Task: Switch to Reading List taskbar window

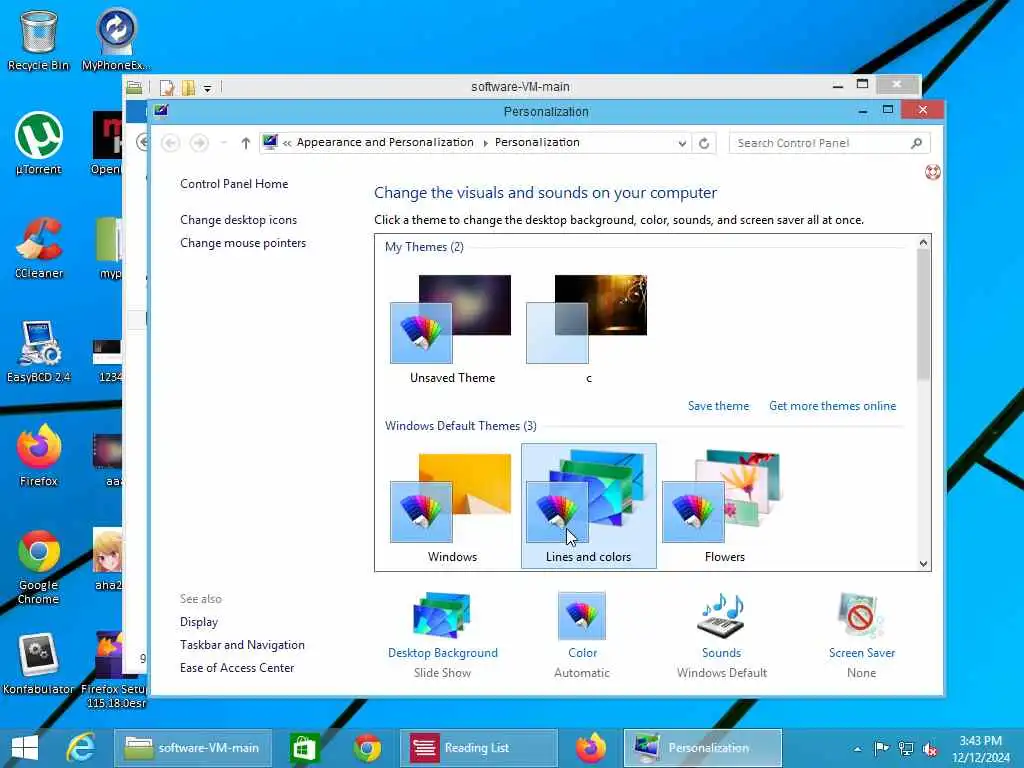Action: [478, 748]
